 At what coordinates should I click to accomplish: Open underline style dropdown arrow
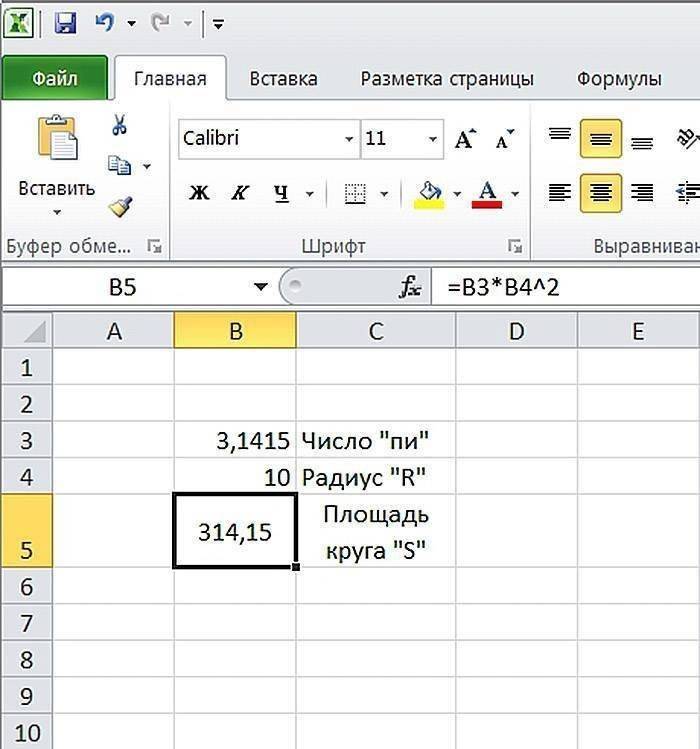(310, 194)
